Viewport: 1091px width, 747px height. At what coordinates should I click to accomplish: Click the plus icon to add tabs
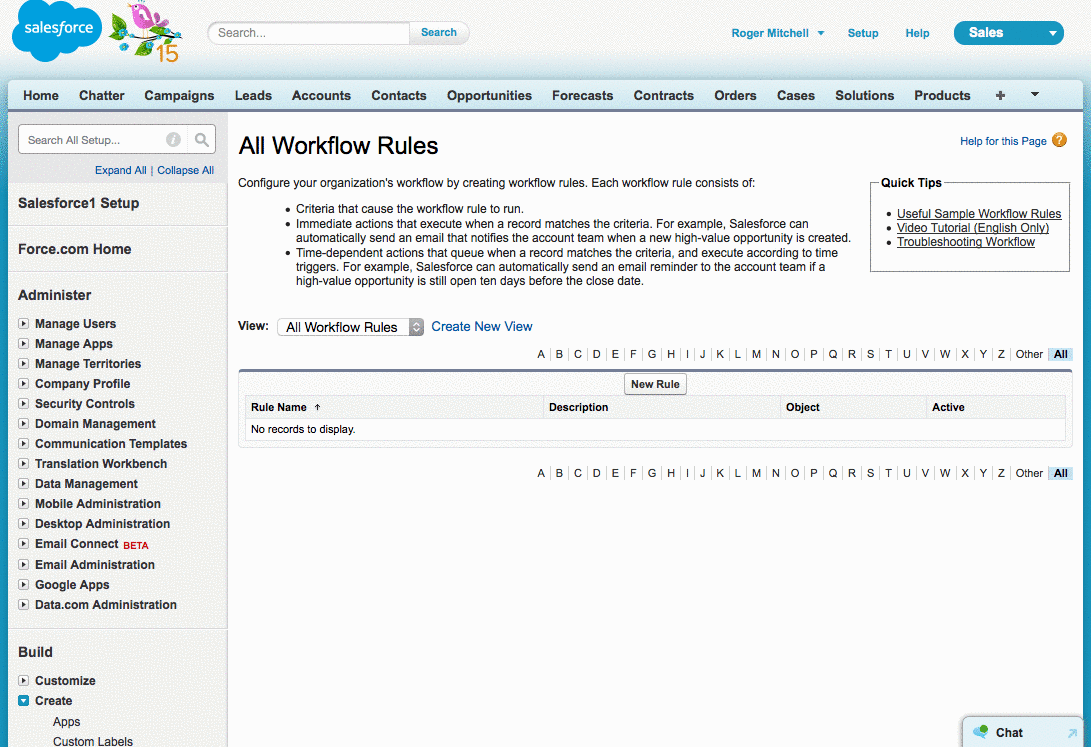[x=1000, y=95]
